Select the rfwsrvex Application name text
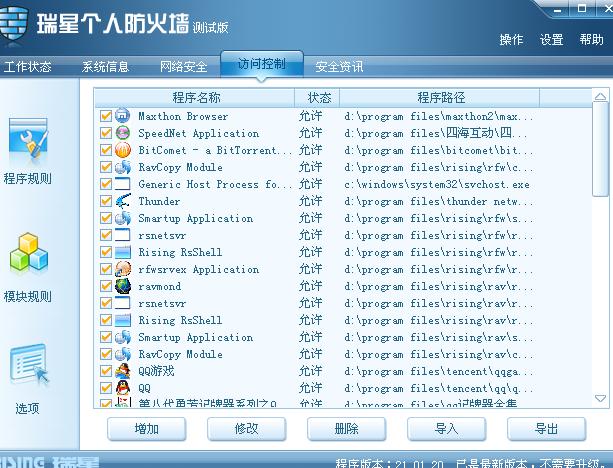 tap(199, 269)
